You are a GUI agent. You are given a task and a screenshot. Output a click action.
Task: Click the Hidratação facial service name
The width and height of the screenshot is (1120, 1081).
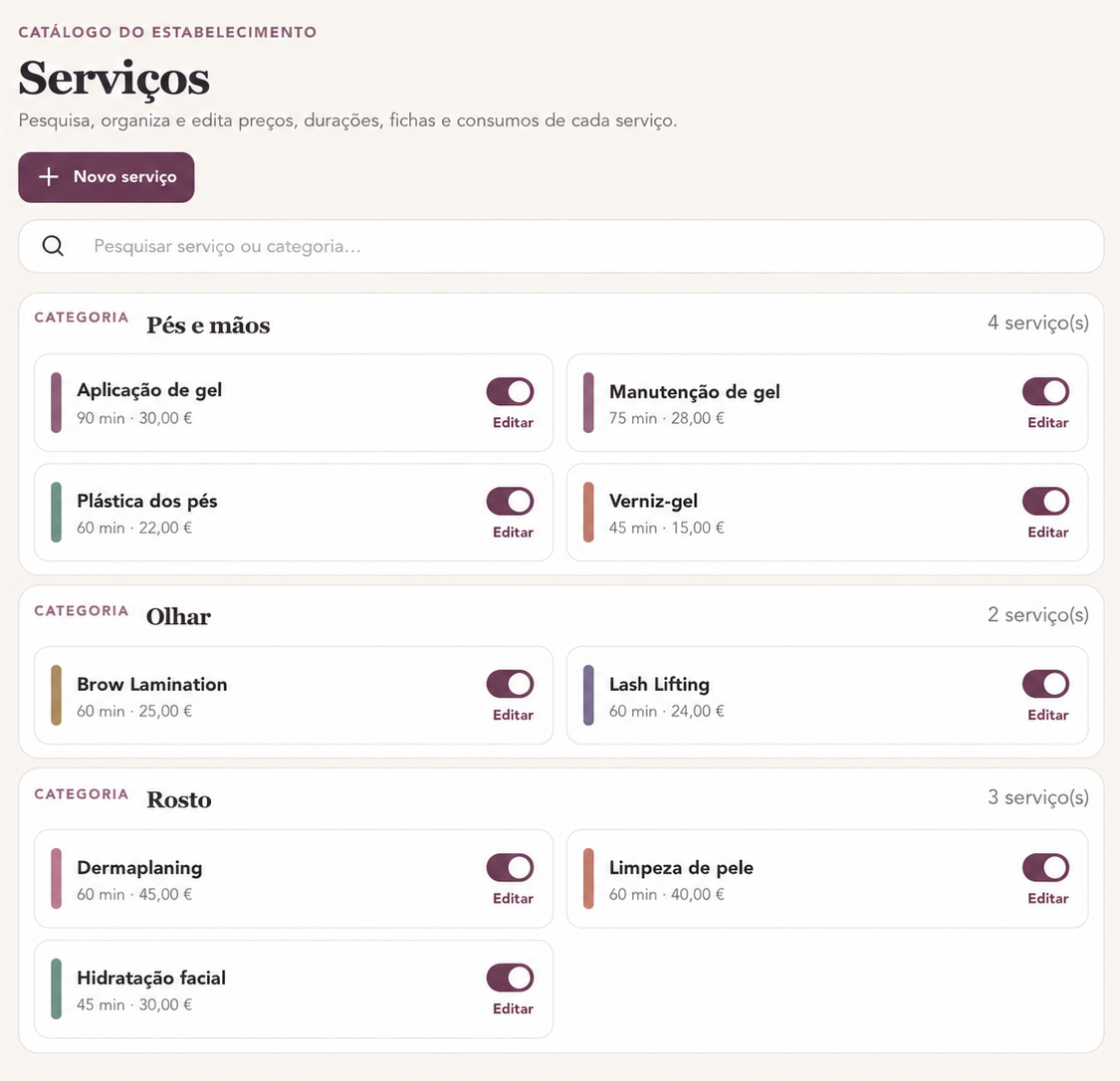pos(151,978)
